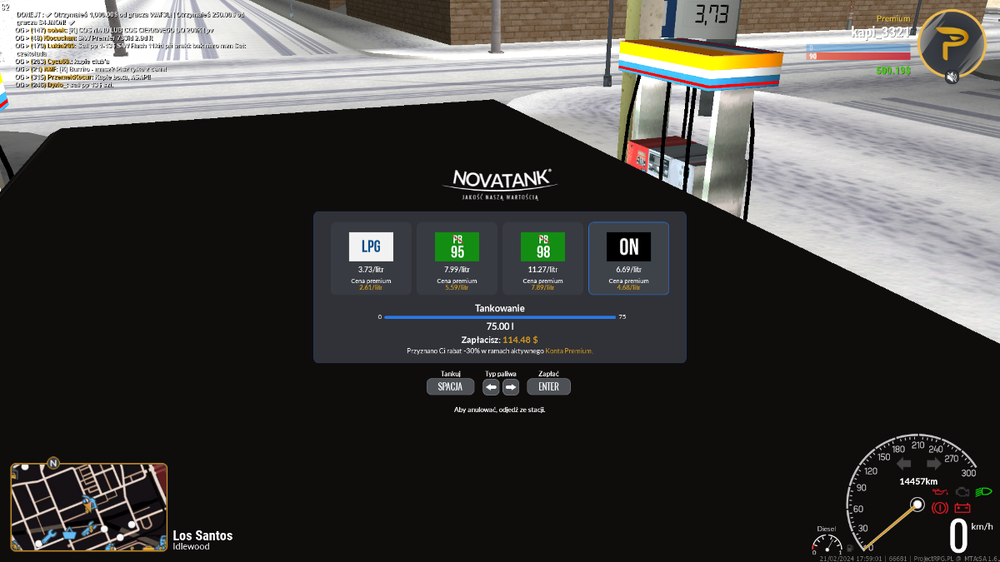Select the ON diesel fuel card
Image resolution: width=1000 pixels, height=562 pixels.
tap(628, 258)
